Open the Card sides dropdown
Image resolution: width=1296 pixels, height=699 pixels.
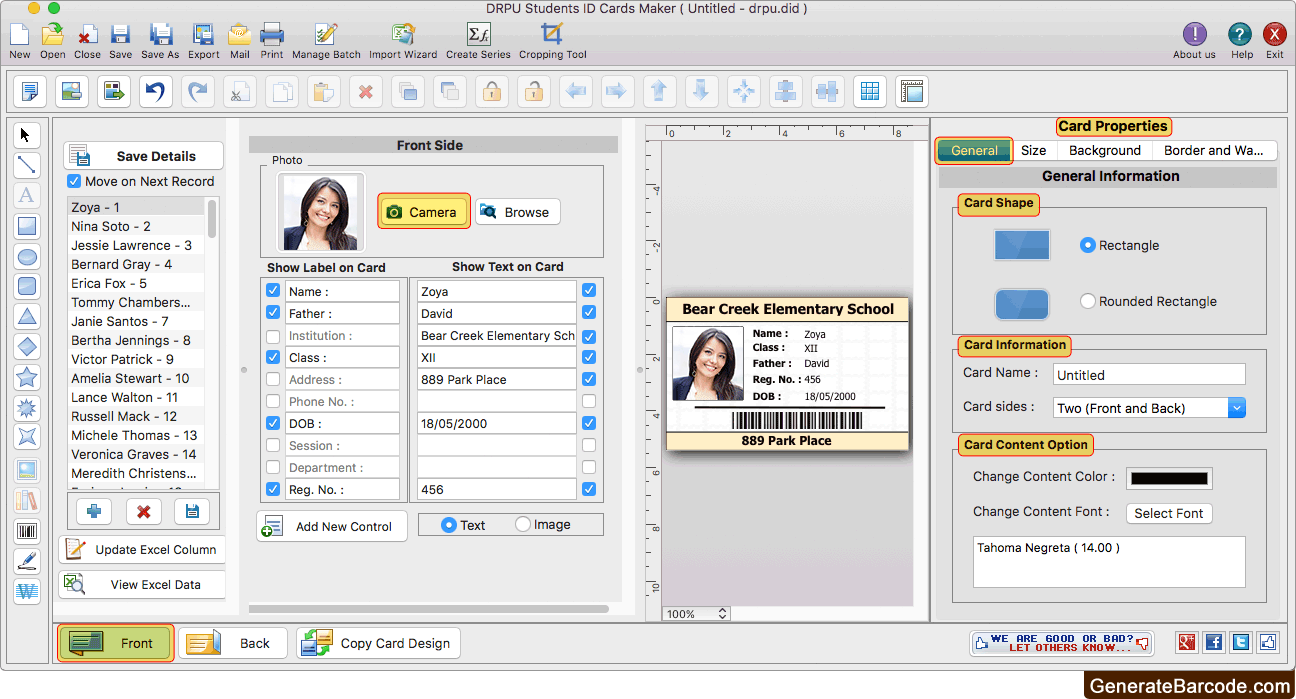click(x=1150, y=408)
